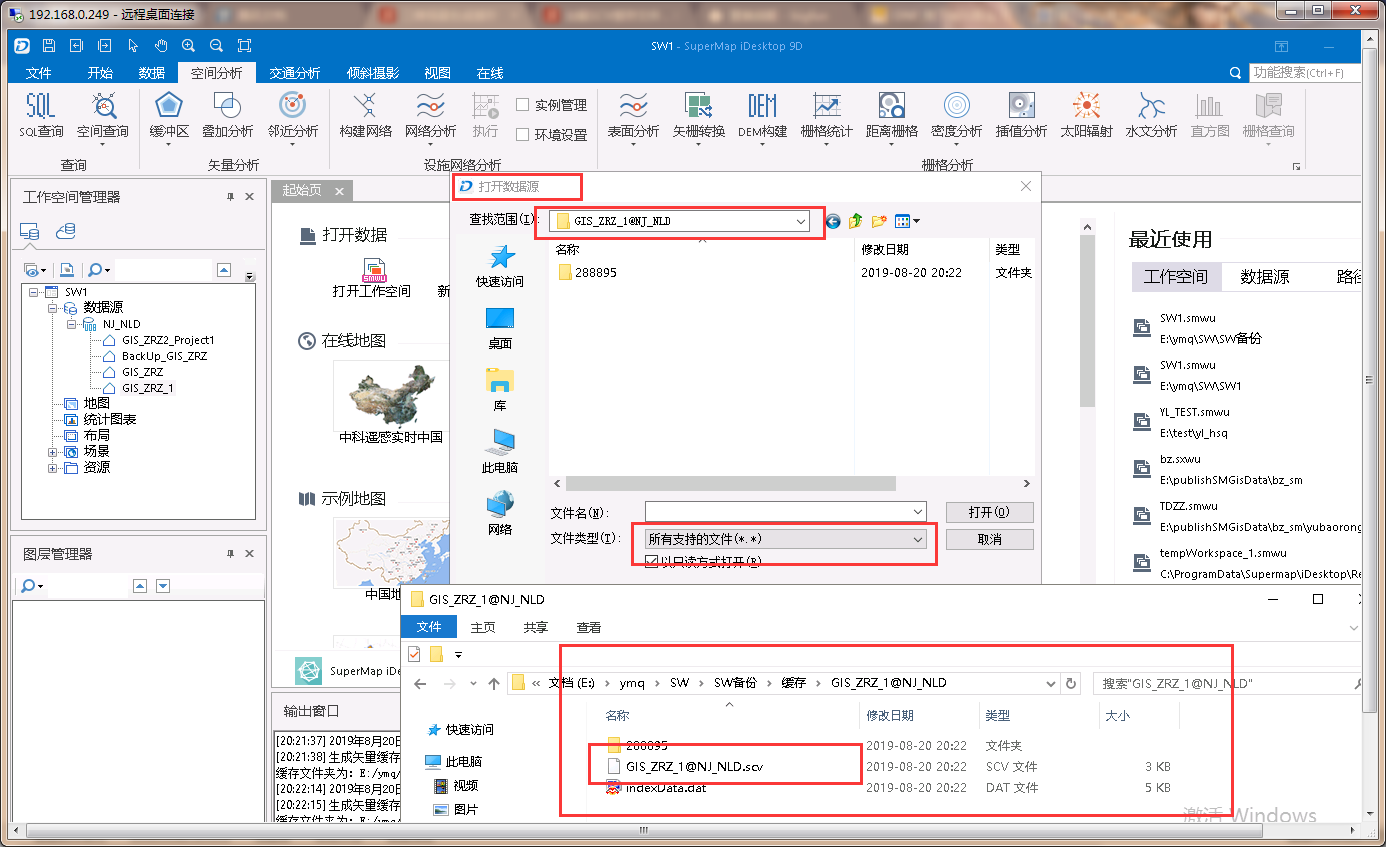Click the 打开(O) button
The width and height of the screenshot is (1386, 847).
[x=988, y=512]
